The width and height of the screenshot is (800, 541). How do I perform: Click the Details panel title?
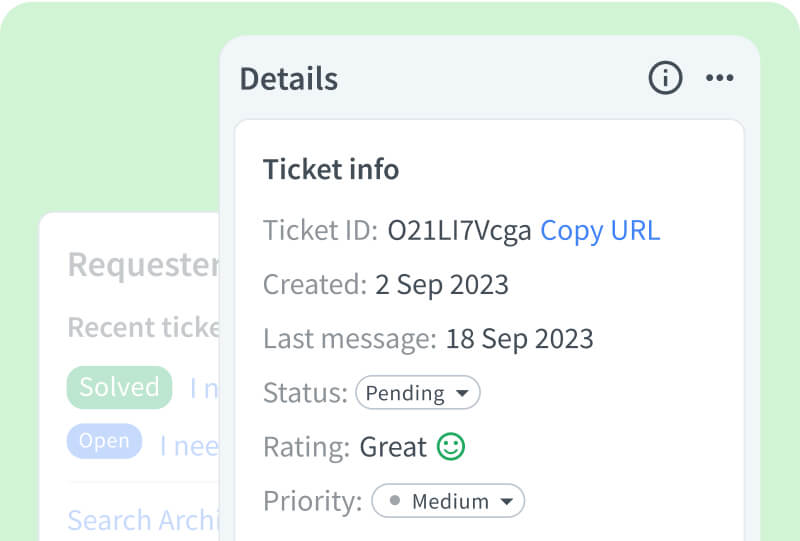click(x=289, y=79)
